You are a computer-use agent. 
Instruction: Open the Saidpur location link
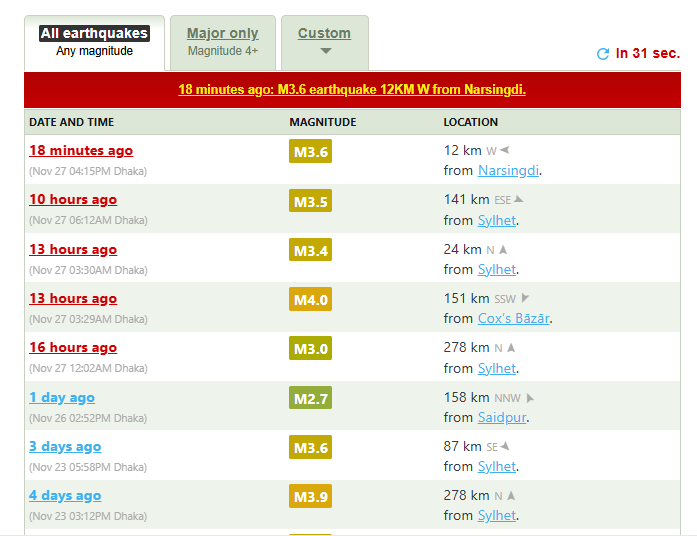[501, 417]
